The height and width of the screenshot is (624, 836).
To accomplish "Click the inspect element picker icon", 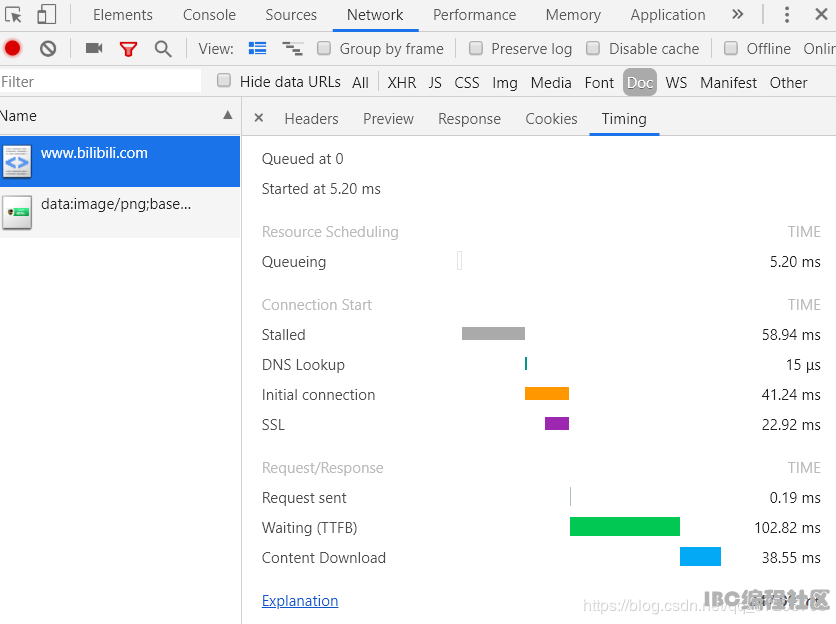I will pyautogui.click(x=13, y=15).
